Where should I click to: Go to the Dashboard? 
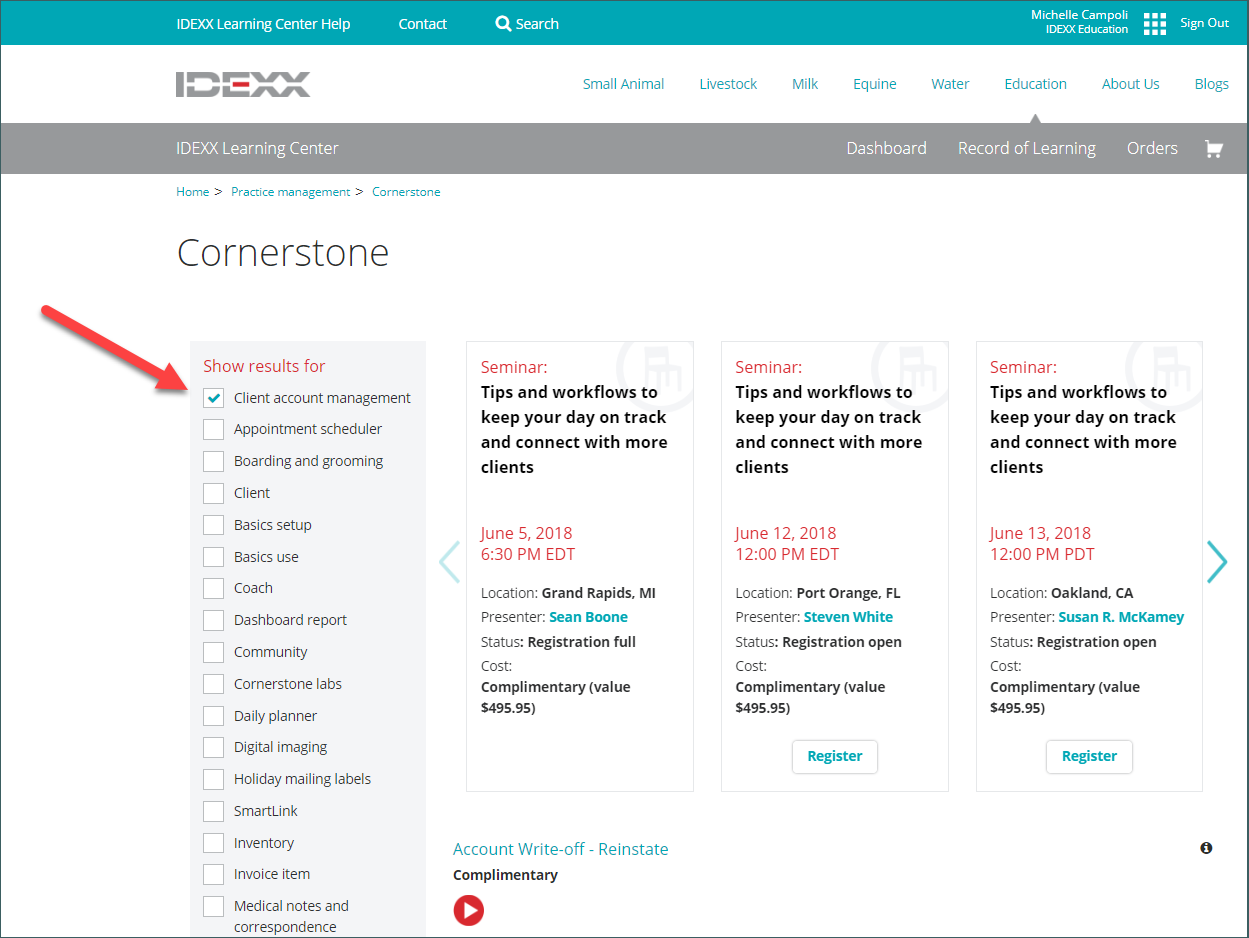(x=886, y=148)
